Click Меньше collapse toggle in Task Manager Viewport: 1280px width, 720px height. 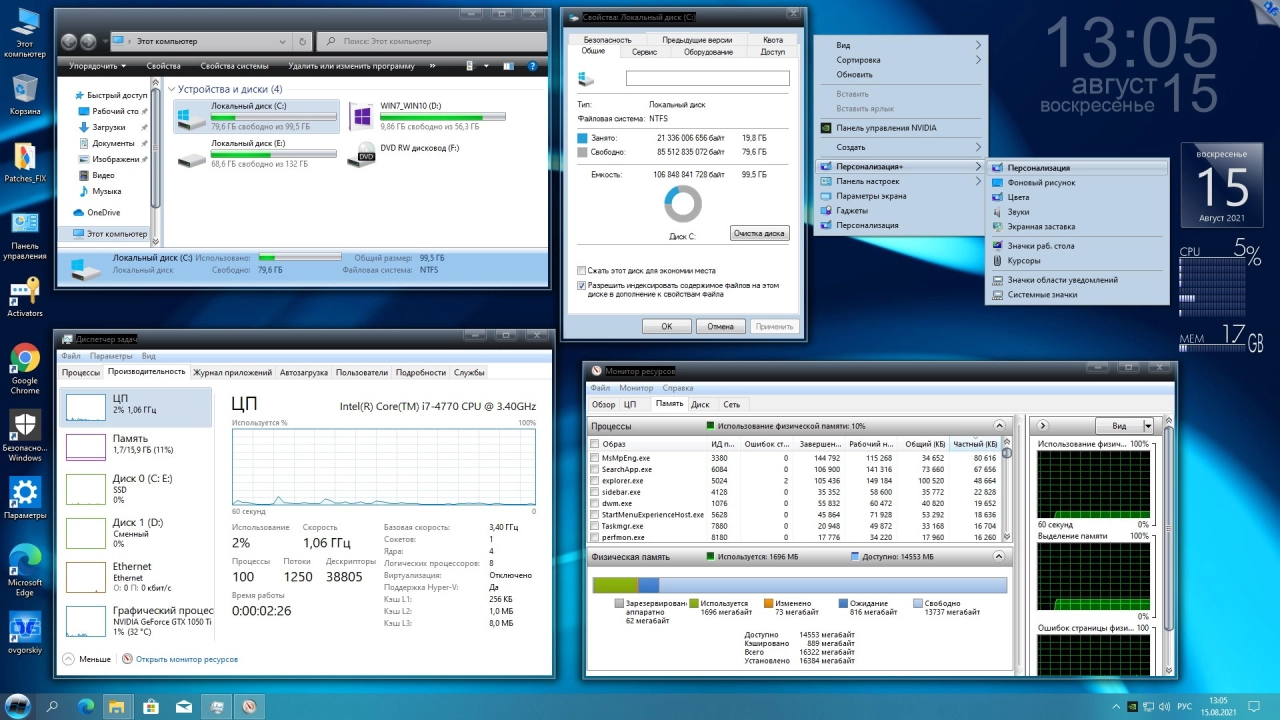87,659
